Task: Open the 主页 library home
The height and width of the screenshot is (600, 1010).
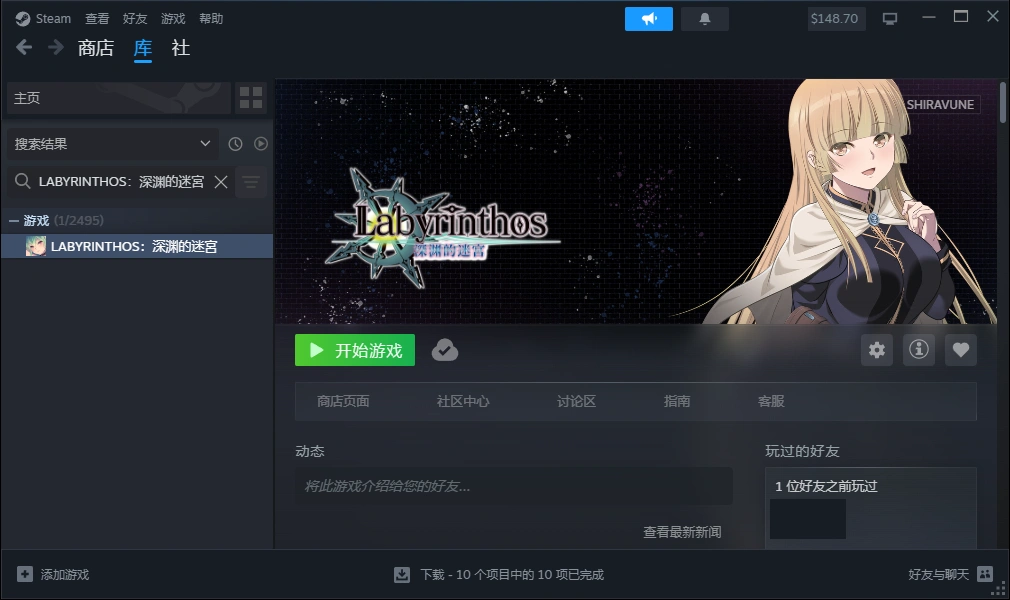Action: coord(119,98)
